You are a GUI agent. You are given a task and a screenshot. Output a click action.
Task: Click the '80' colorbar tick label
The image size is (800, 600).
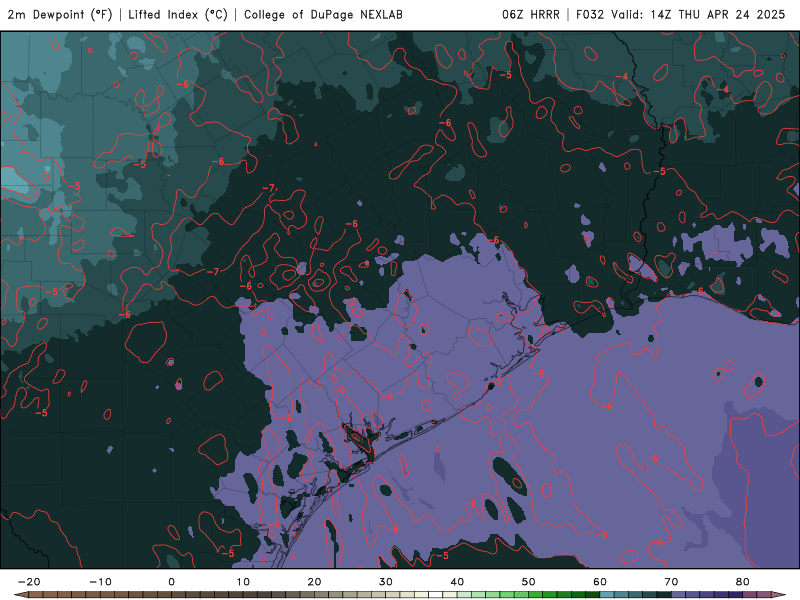click(743, 582)
